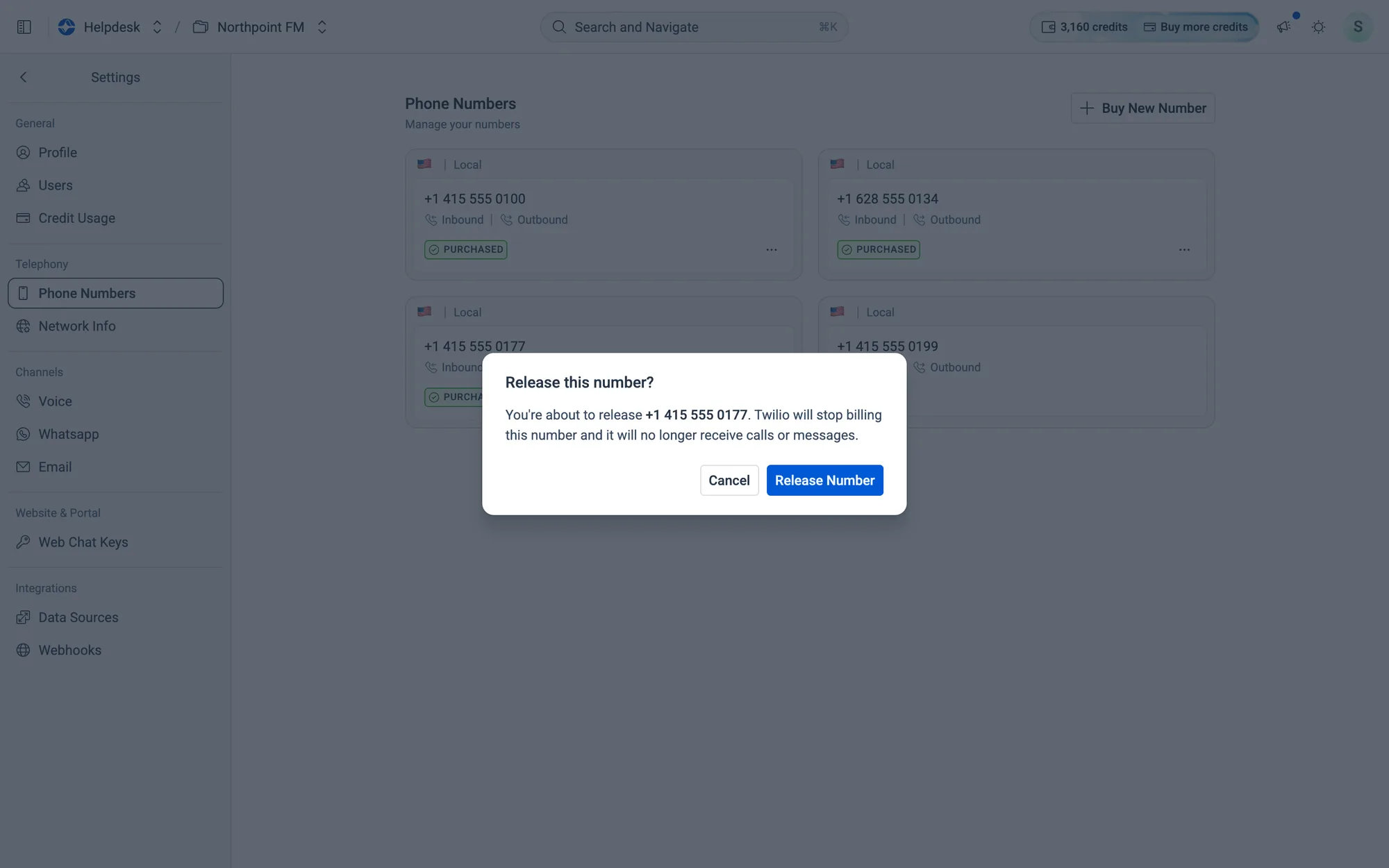Image resolution: width=1389 pixels, height=868 pixels.
Task: Click Buy more credits
Action: coord(1196,27)
